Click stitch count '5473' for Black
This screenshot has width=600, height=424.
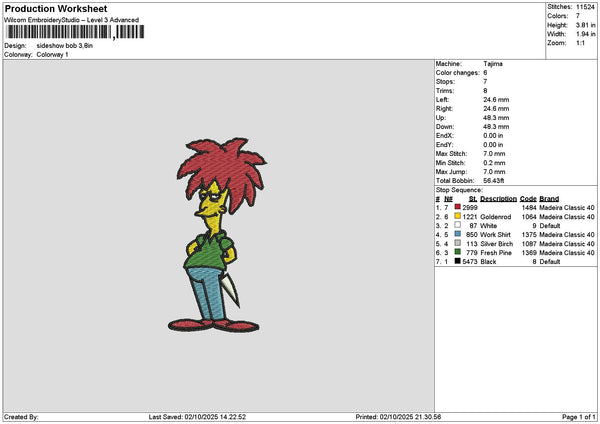[x=470, y=262]
